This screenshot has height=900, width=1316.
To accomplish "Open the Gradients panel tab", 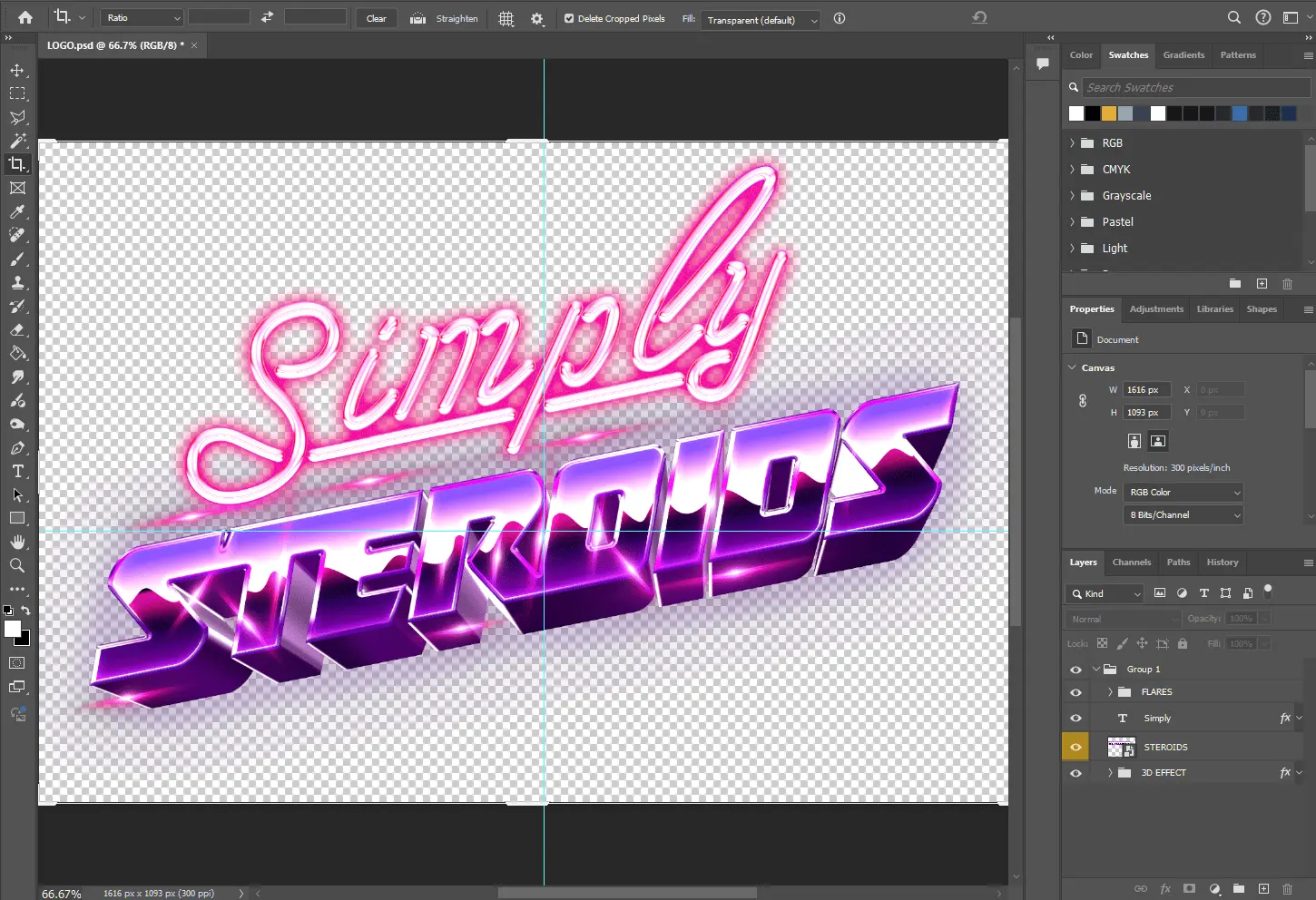I will tap(1183, 55).
